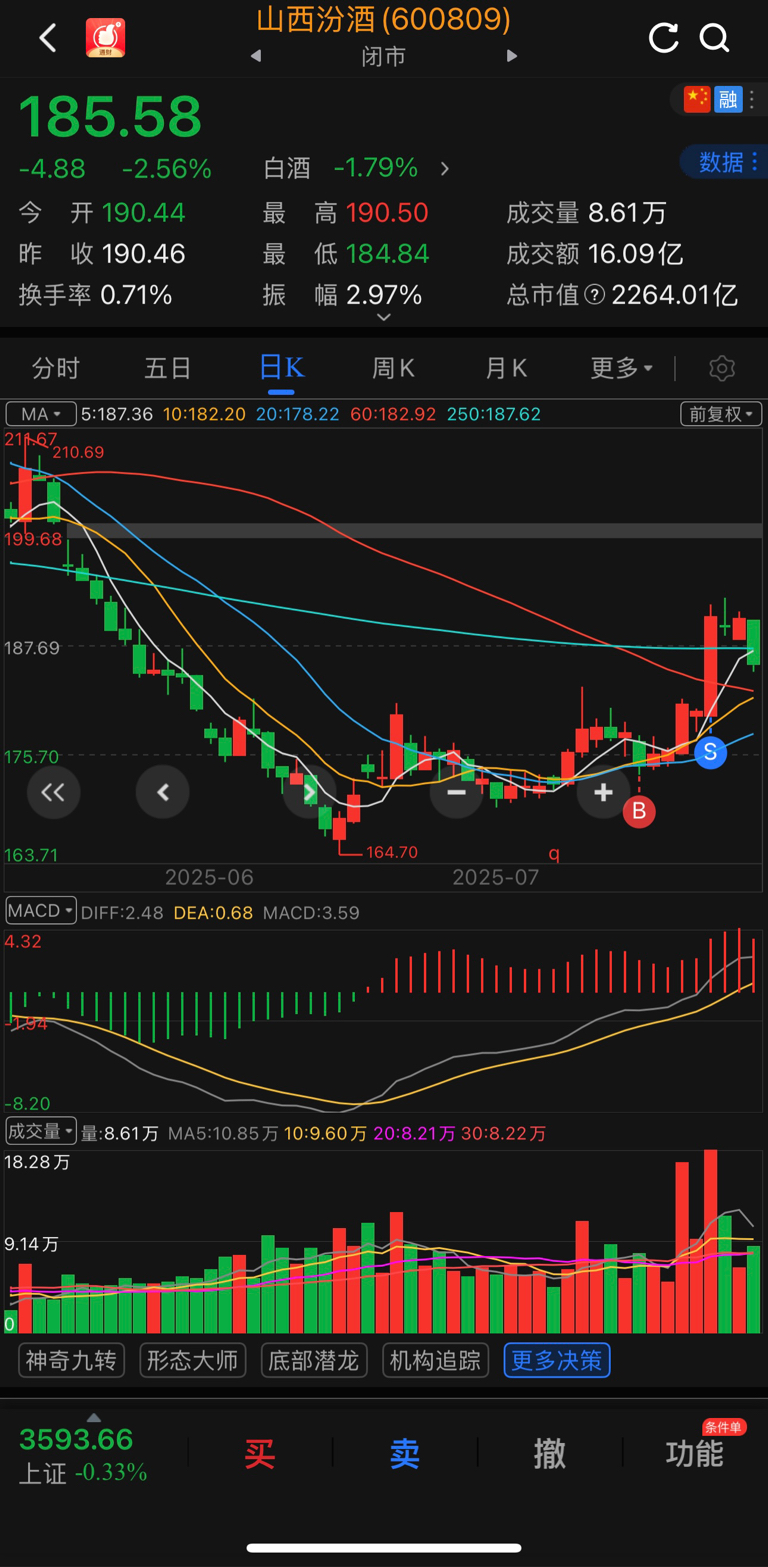Image resolution: width=768 pixels, height=1567 pixels.
Task: Select the 月K tab
Action: coord(506,368)
